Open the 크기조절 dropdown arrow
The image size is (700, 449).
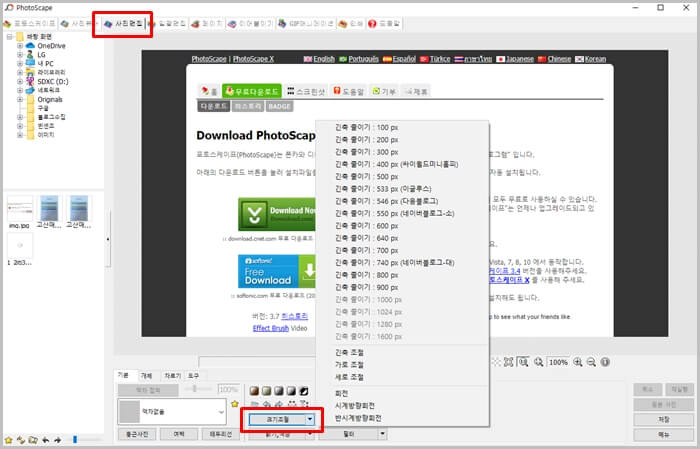click(x=310, y=420)
